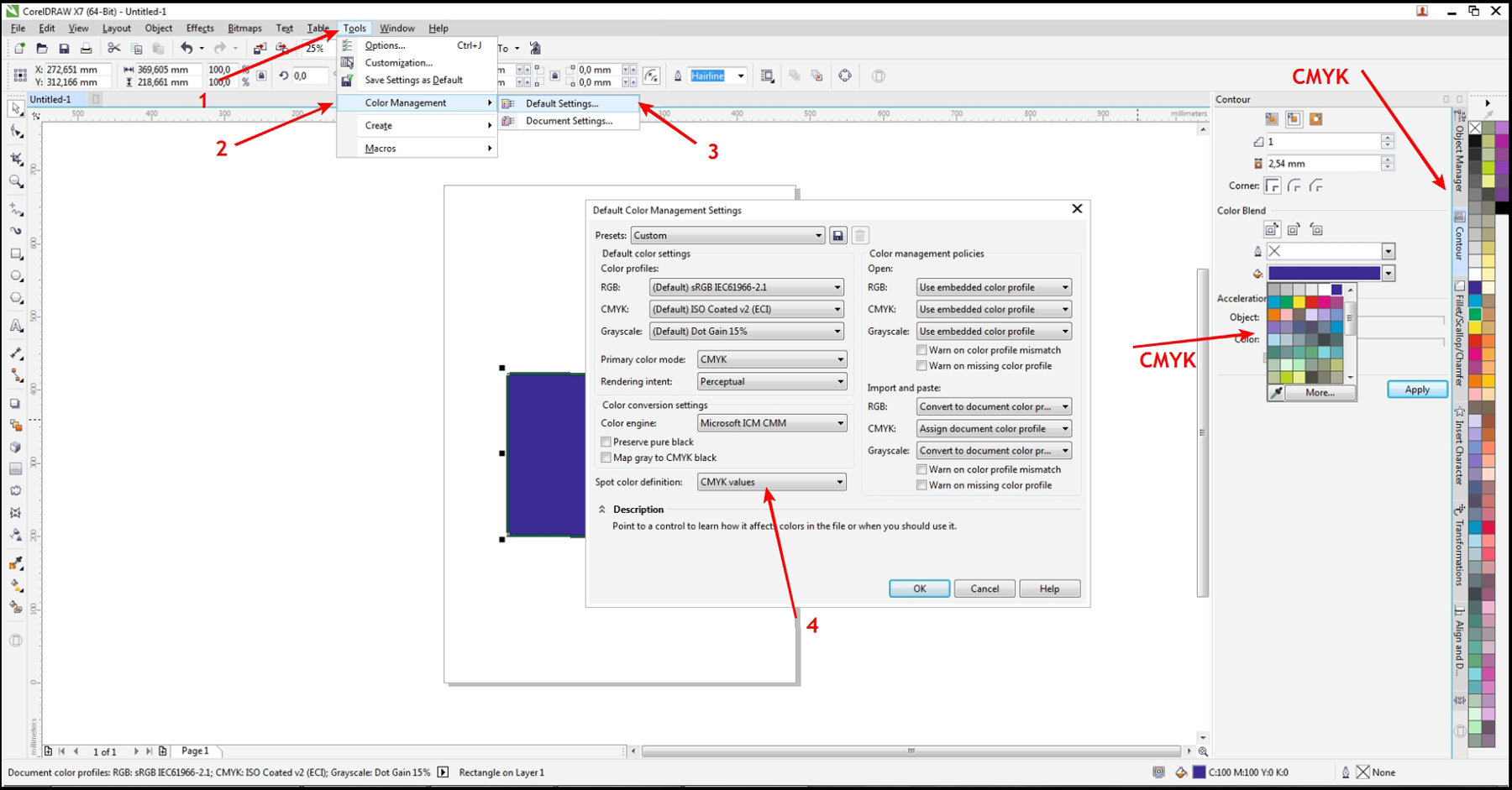Click the contour steps input field
This screenshot has height=790, width=1512.
[1323, 141]
